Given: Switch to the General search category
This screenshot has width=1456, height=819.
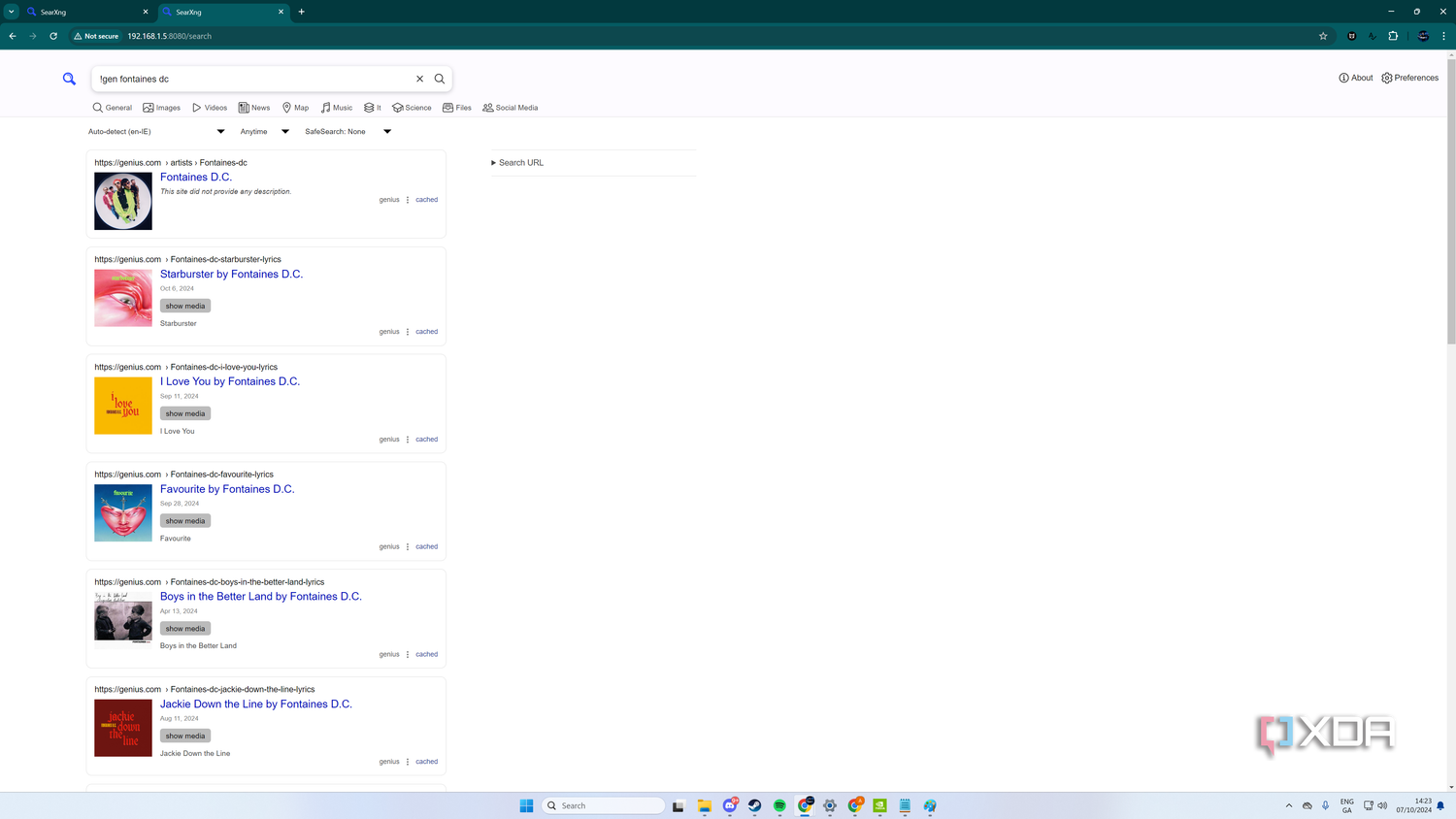Looking at the screenshot, I should point(113,108).
